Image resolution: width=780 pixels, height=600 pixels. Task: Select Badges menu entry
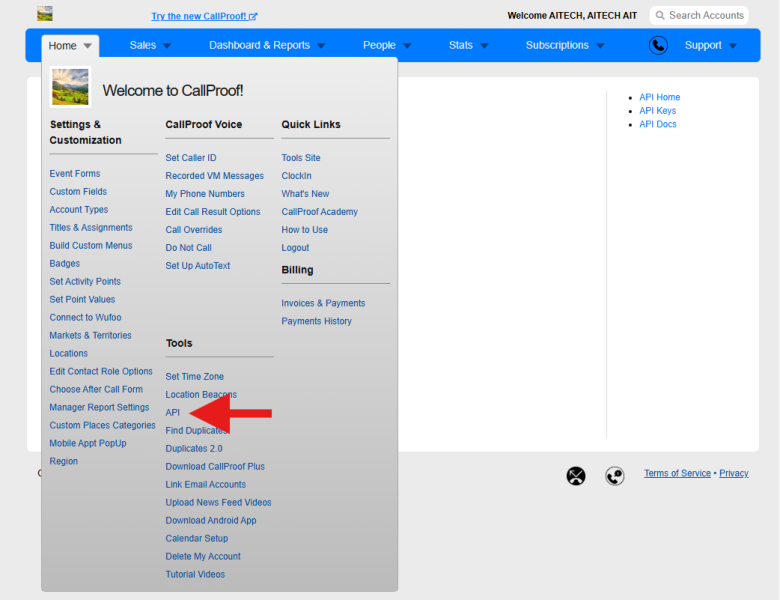[64, 263]
